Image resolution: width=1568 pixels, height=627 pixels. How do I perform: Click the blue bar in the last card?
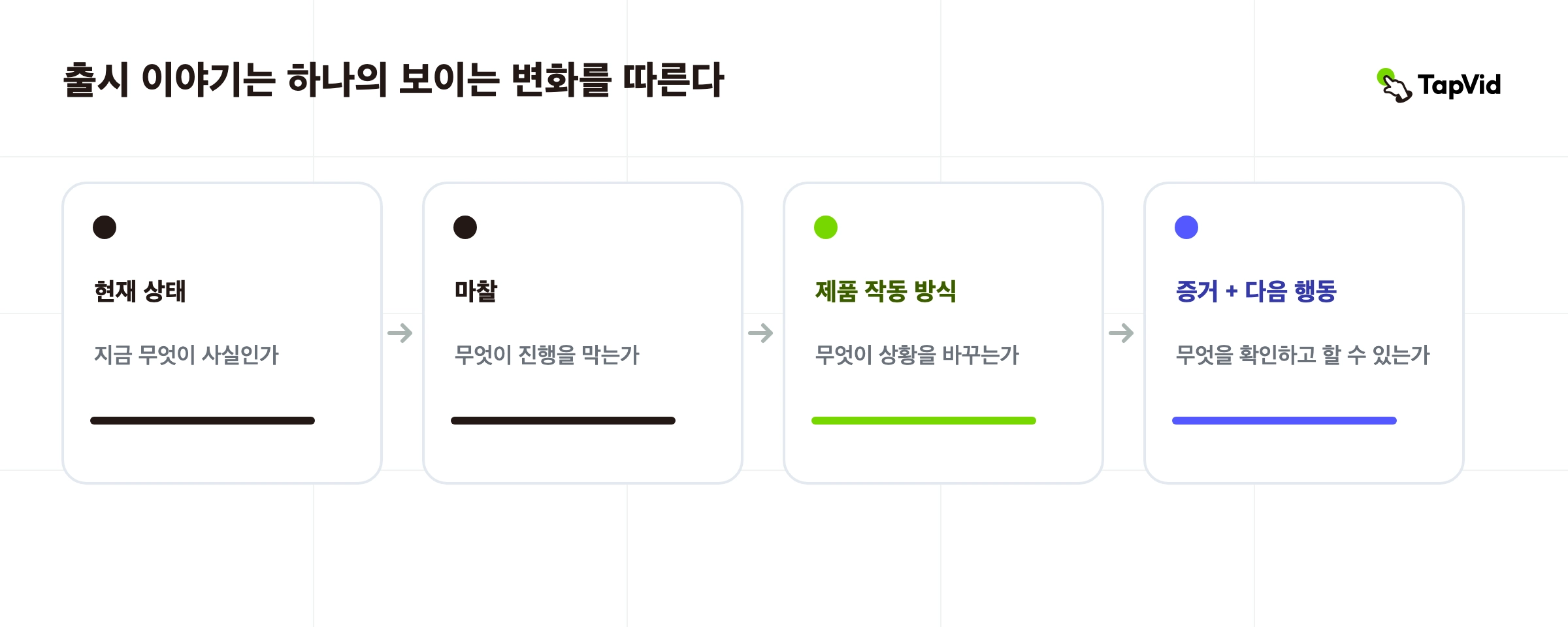1284,421
